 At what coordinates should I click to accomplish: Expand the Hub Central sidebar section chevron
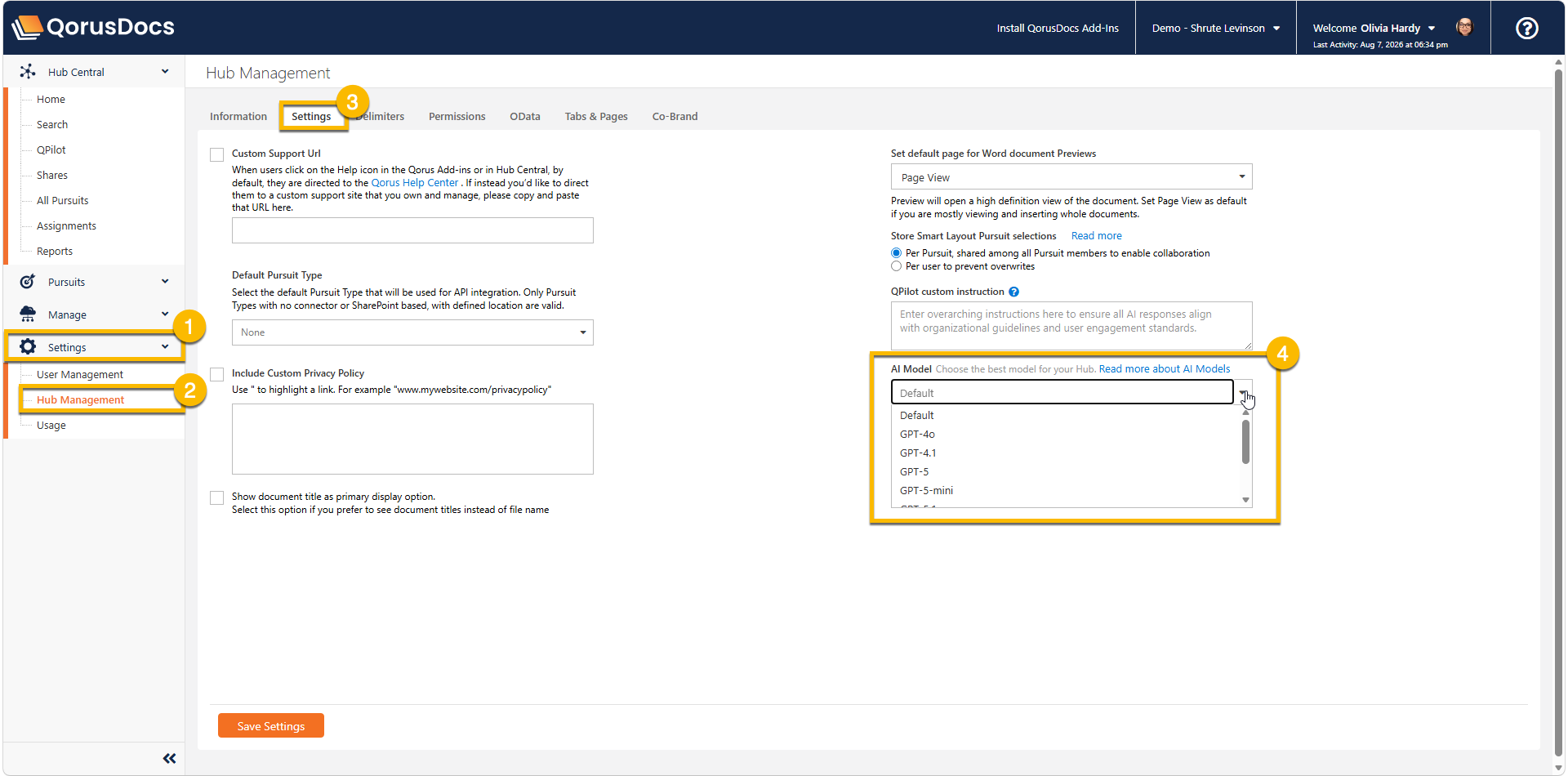165,72
